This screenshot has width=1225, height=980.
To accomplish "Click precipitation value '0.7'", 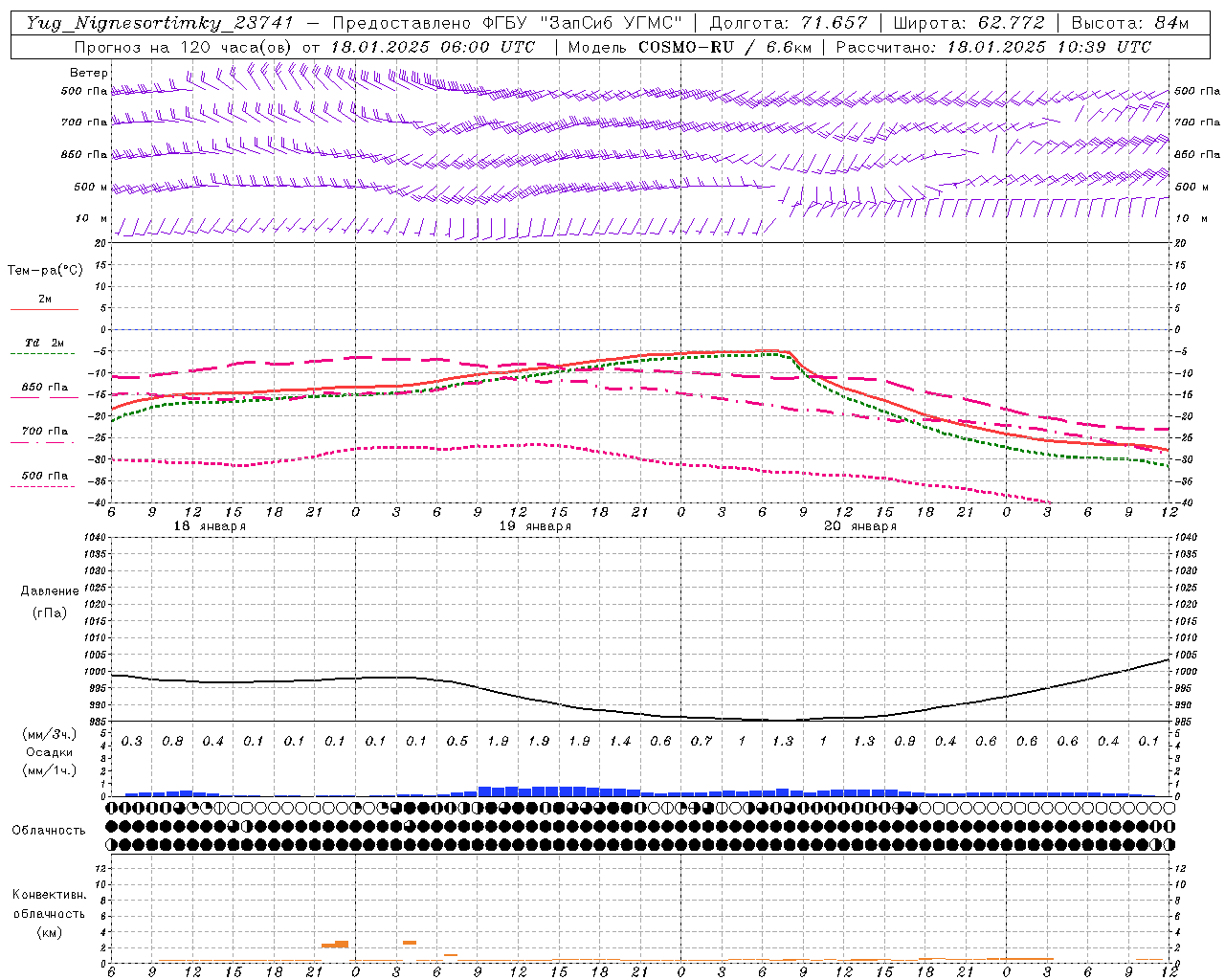I will coord(702,742).
